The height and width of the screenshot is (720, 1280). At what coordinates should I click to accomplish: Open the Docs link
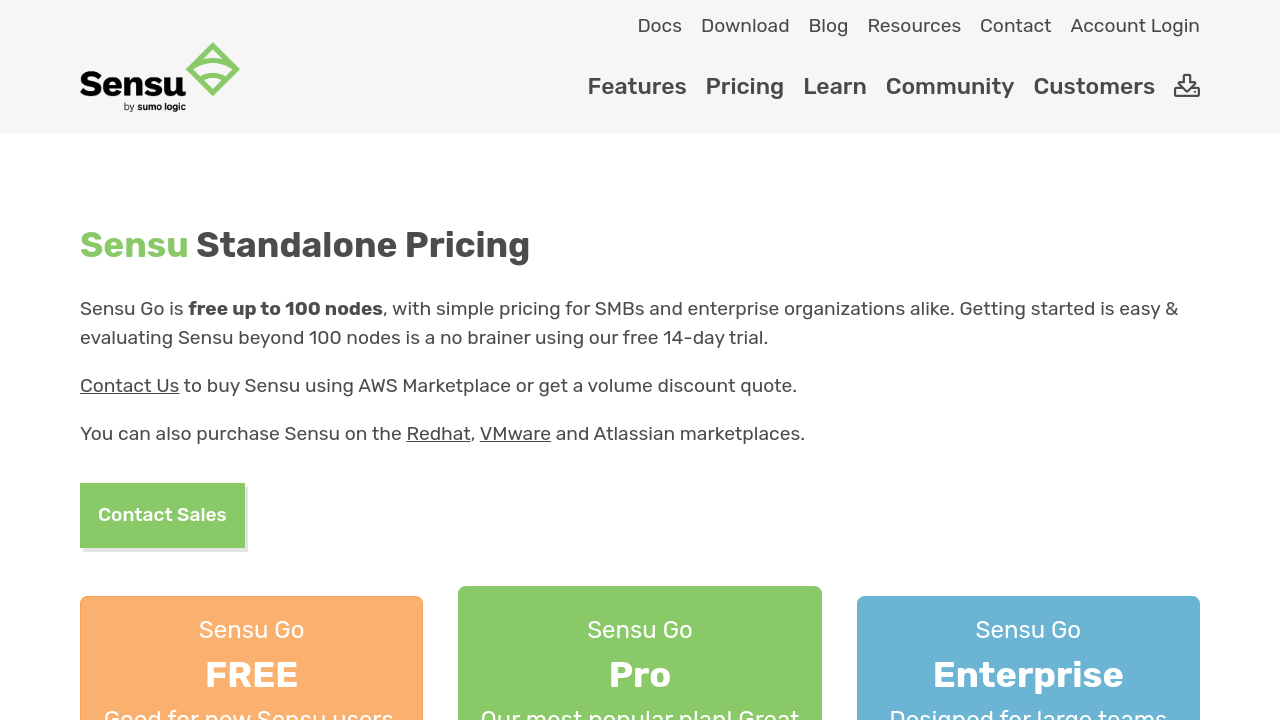click(x=659, y=26)
